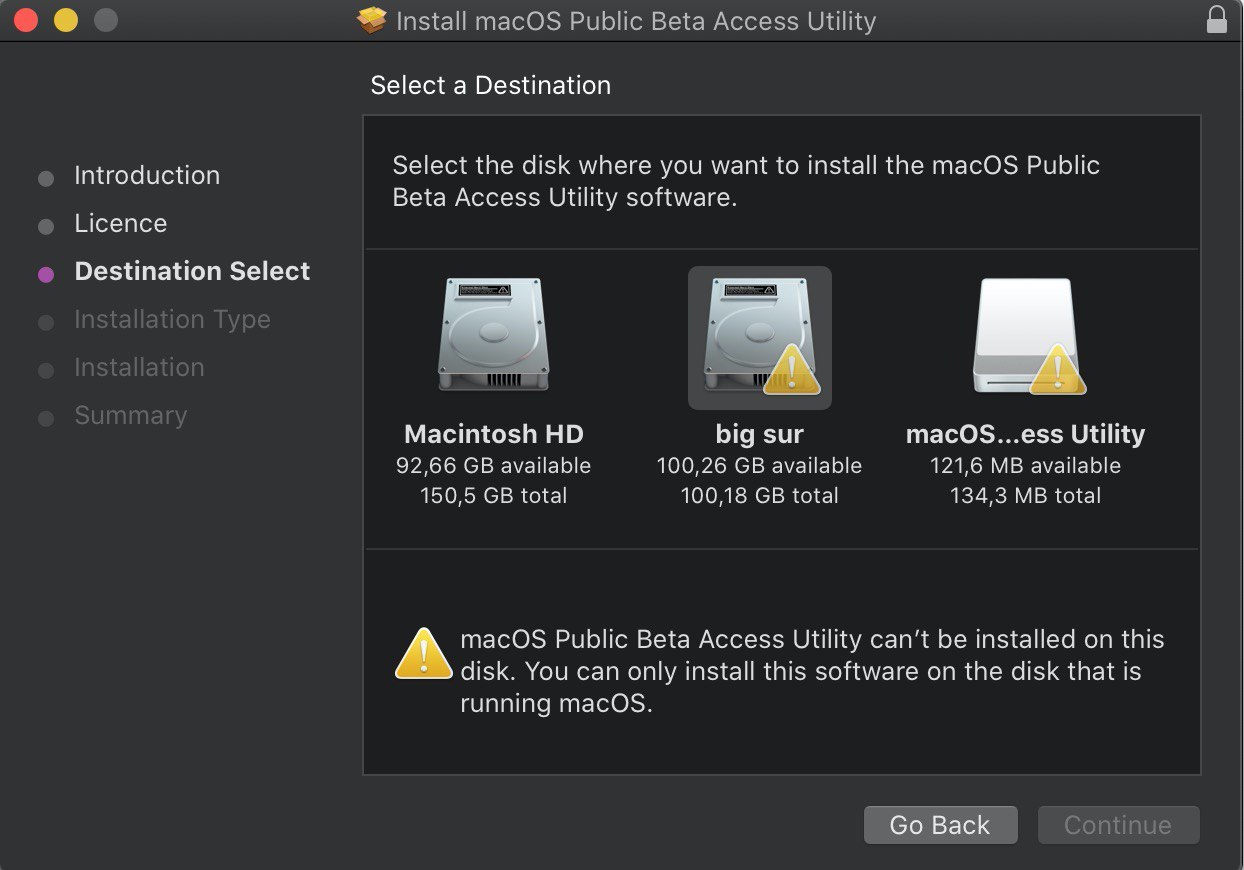Image resolution: width=1244 pixels, height=870 pixels.
Task: Select the Destination Select step
Action: coord(192,271)
